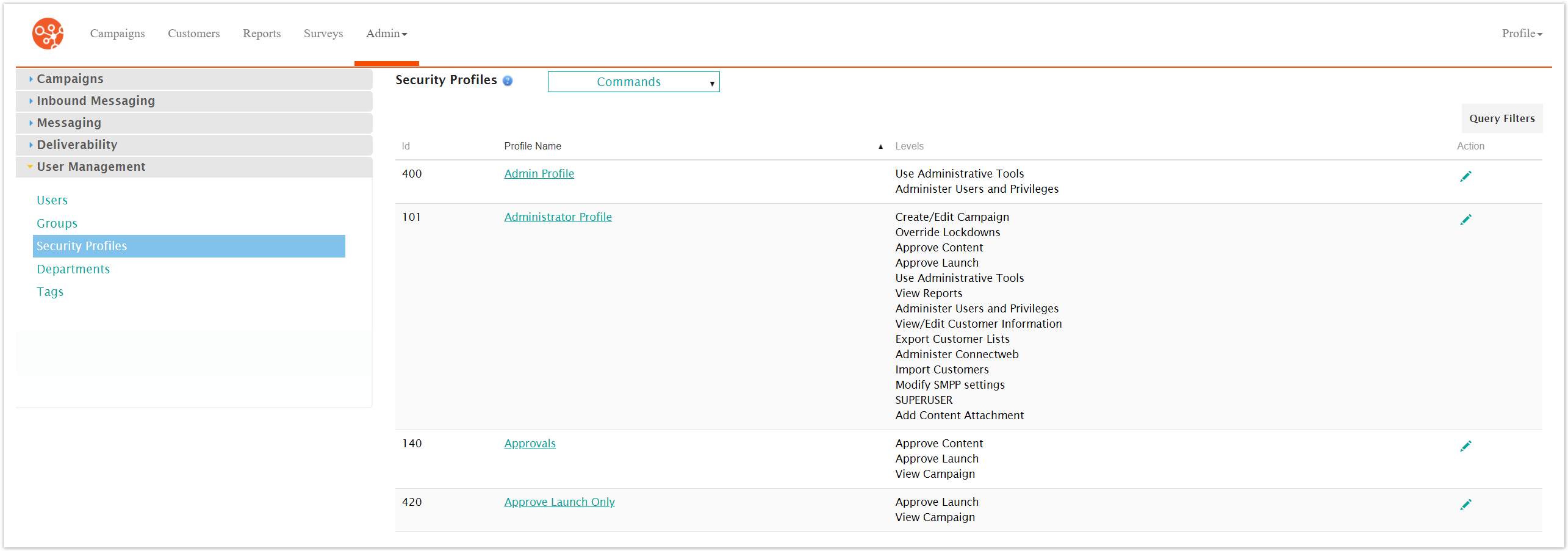Open the Profile menu at top right
The height and width of the screenshot is (551, 1568).
(x=1520, y=34)
